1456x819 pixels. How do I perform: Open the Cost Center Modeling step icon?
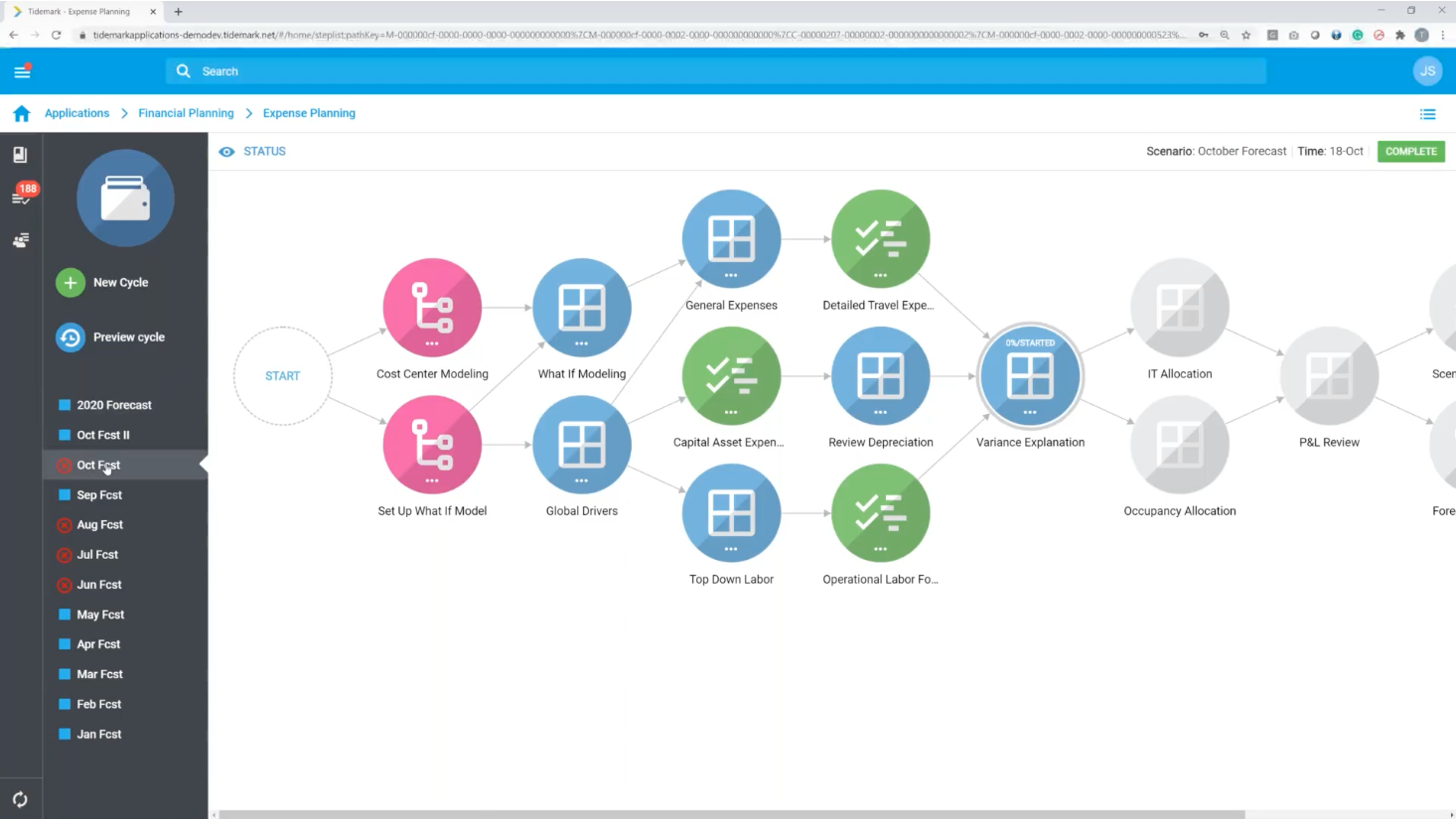[432, 307]
